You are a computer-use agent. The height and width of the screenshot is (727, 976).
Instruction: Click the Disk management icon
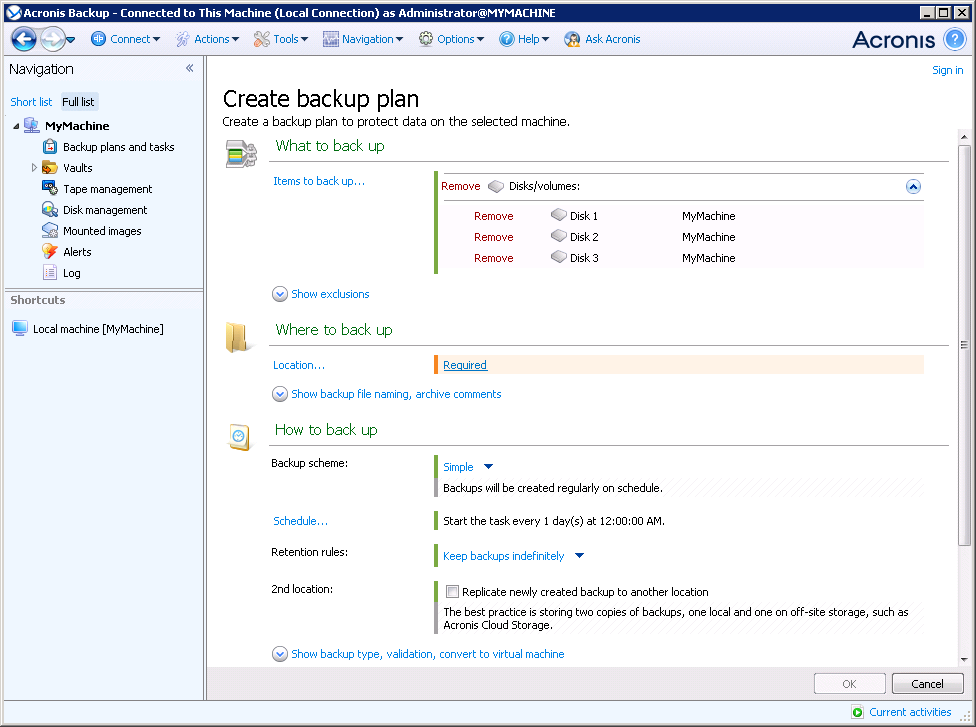pyautogui.click(x=50, y=210)
